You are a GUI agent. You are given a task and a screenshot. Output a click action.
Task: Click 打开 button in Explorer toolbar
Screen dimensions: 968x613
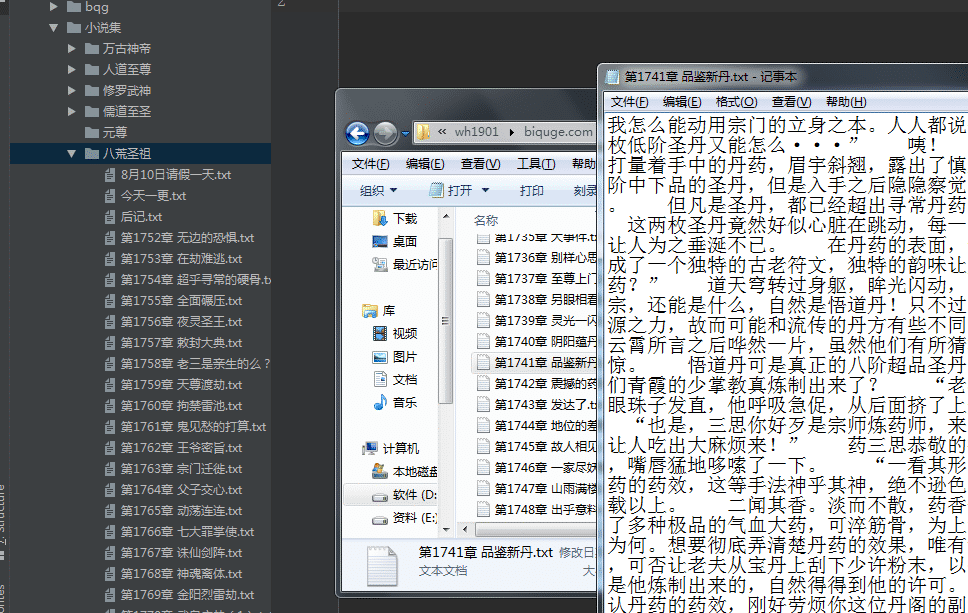coord(451,191)
